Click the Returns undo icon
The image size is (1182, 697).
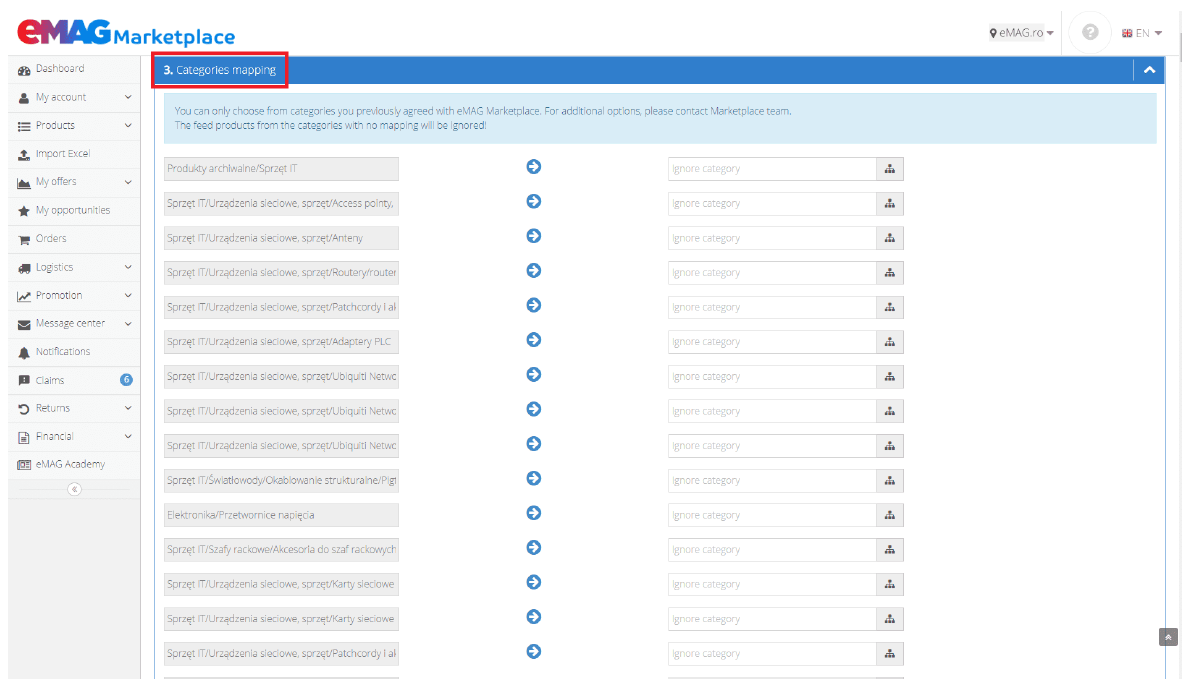pyautogui.click(x=24, y=409)
